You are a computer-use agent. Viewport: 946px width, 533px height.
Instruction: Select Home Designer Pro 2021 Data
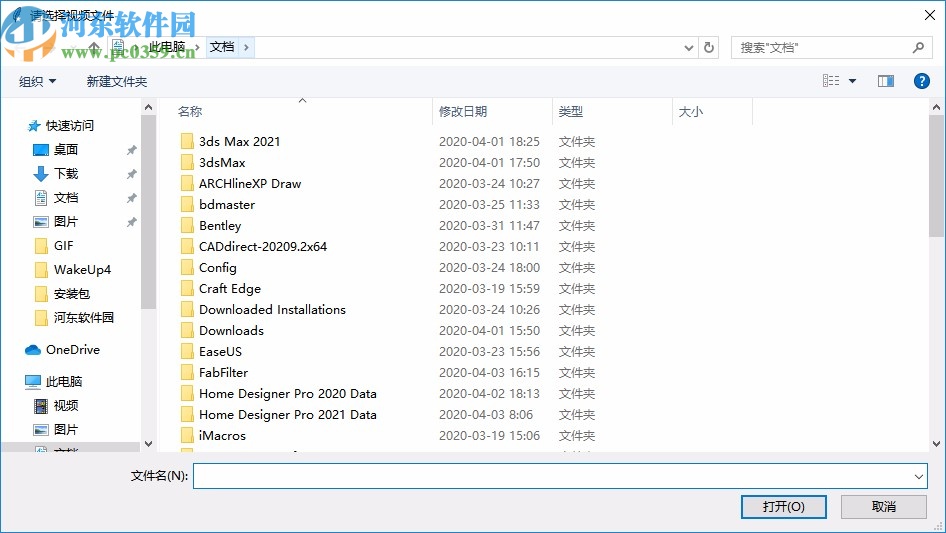tap(288, 415)
